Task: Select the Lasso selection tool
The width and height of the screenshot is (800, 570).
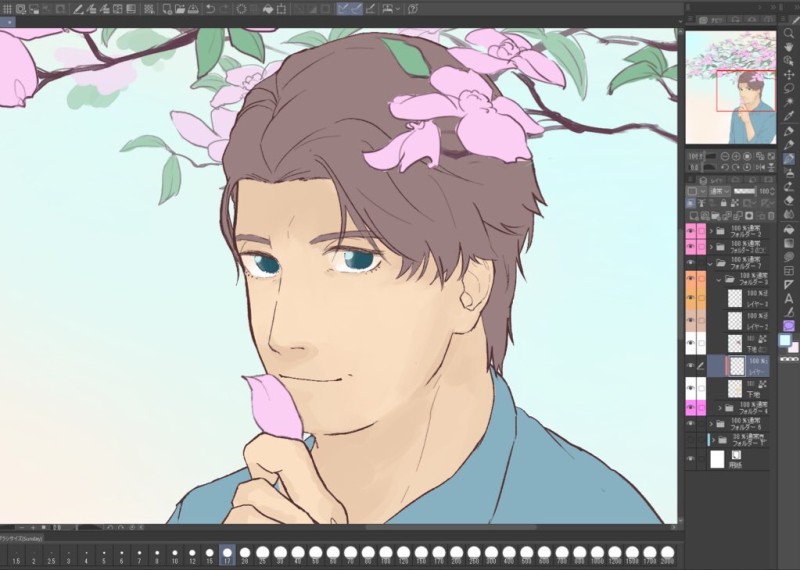Action: click(789, 89)
